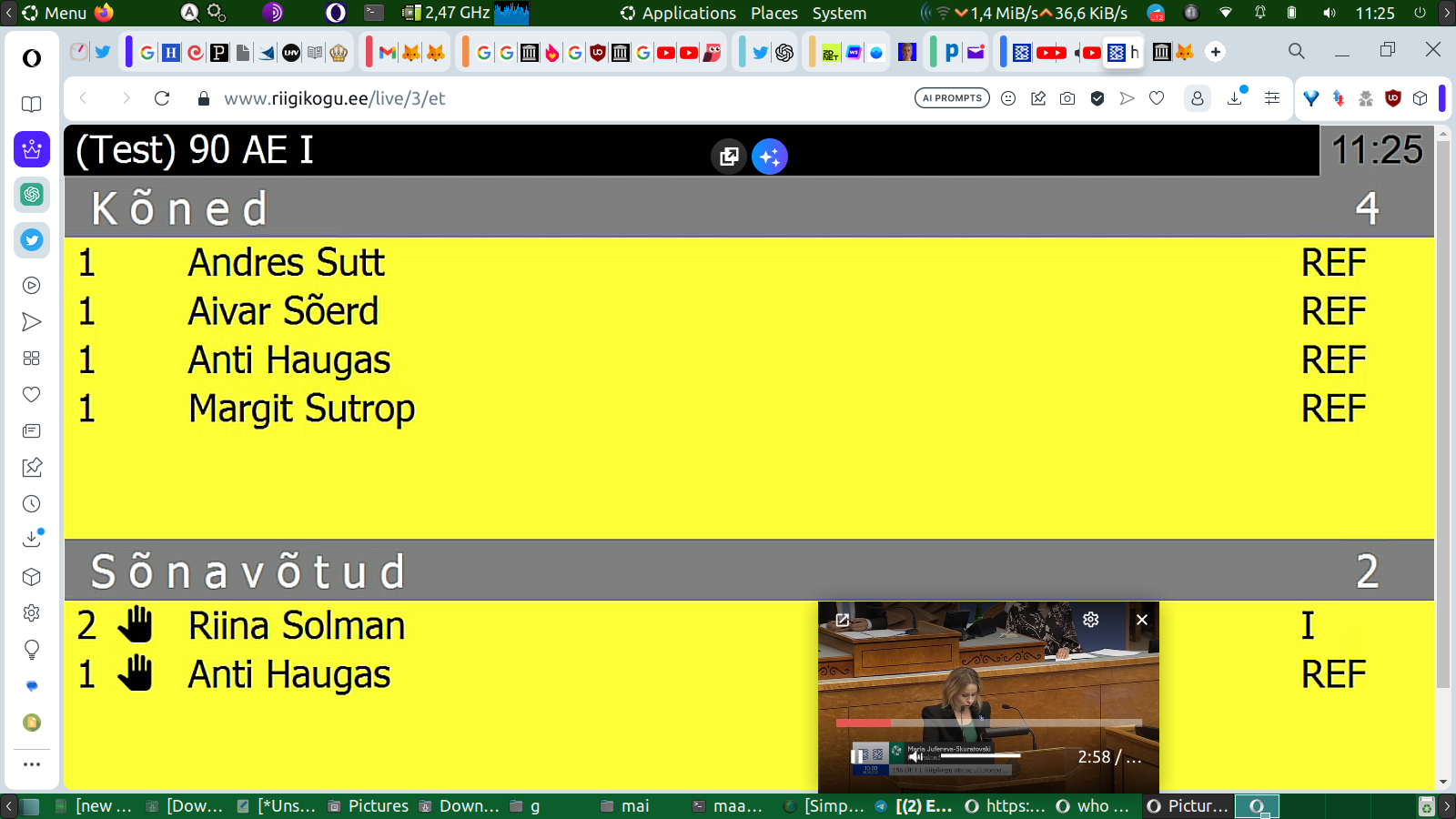
Task: Open My Flow in the sidebar
Action: 32,322
